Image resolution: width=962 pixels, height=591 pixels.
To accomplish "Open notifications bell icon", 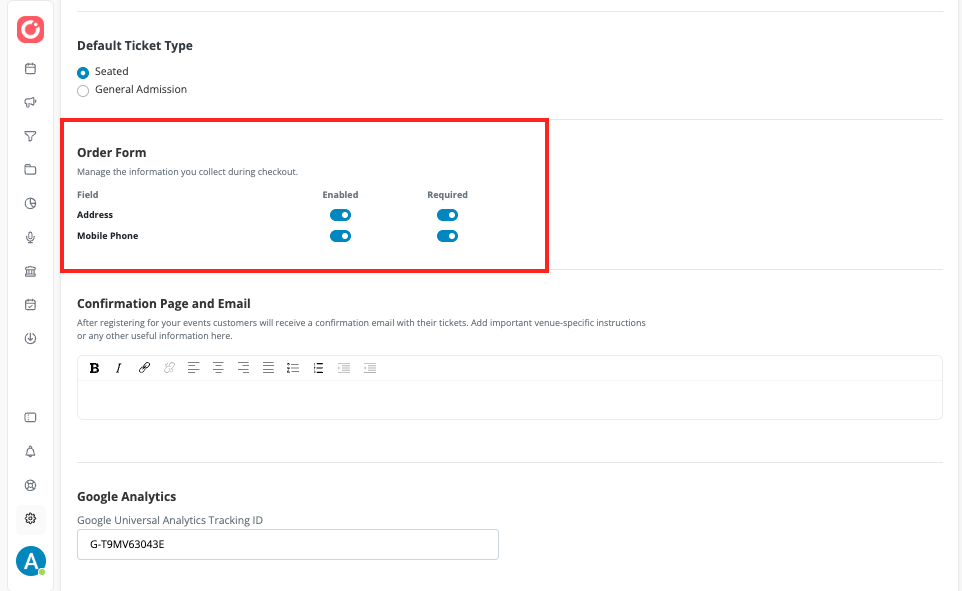I will pos(30,452).
